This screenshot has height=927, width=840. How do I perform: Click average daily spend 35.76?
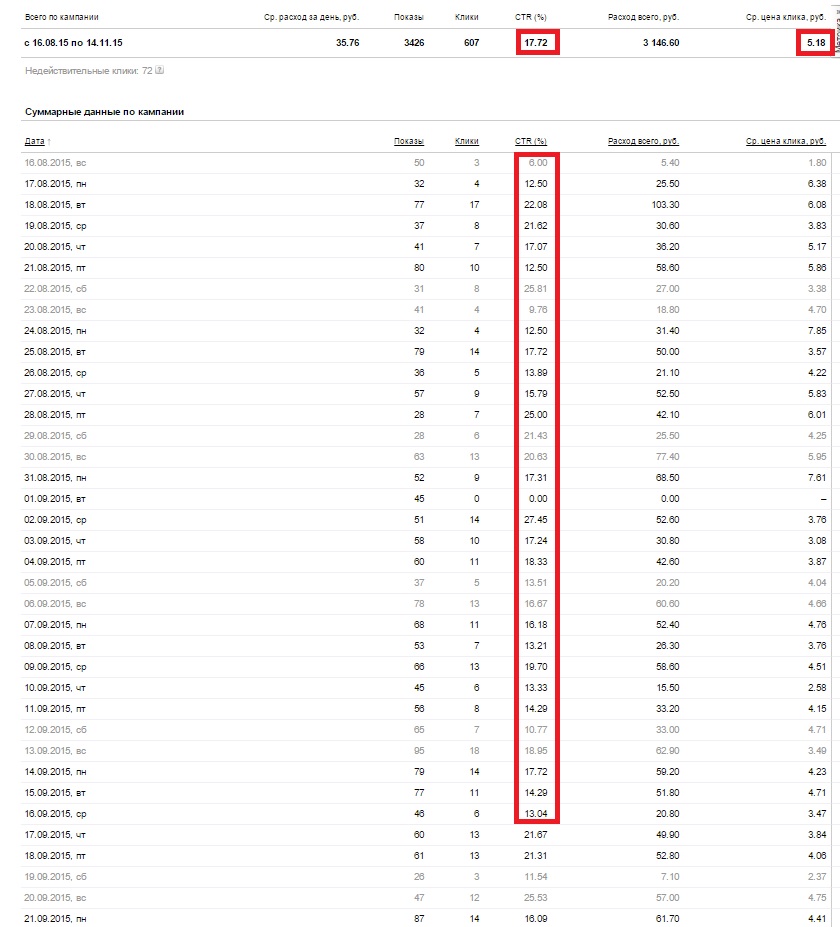[x=348, y=43]
